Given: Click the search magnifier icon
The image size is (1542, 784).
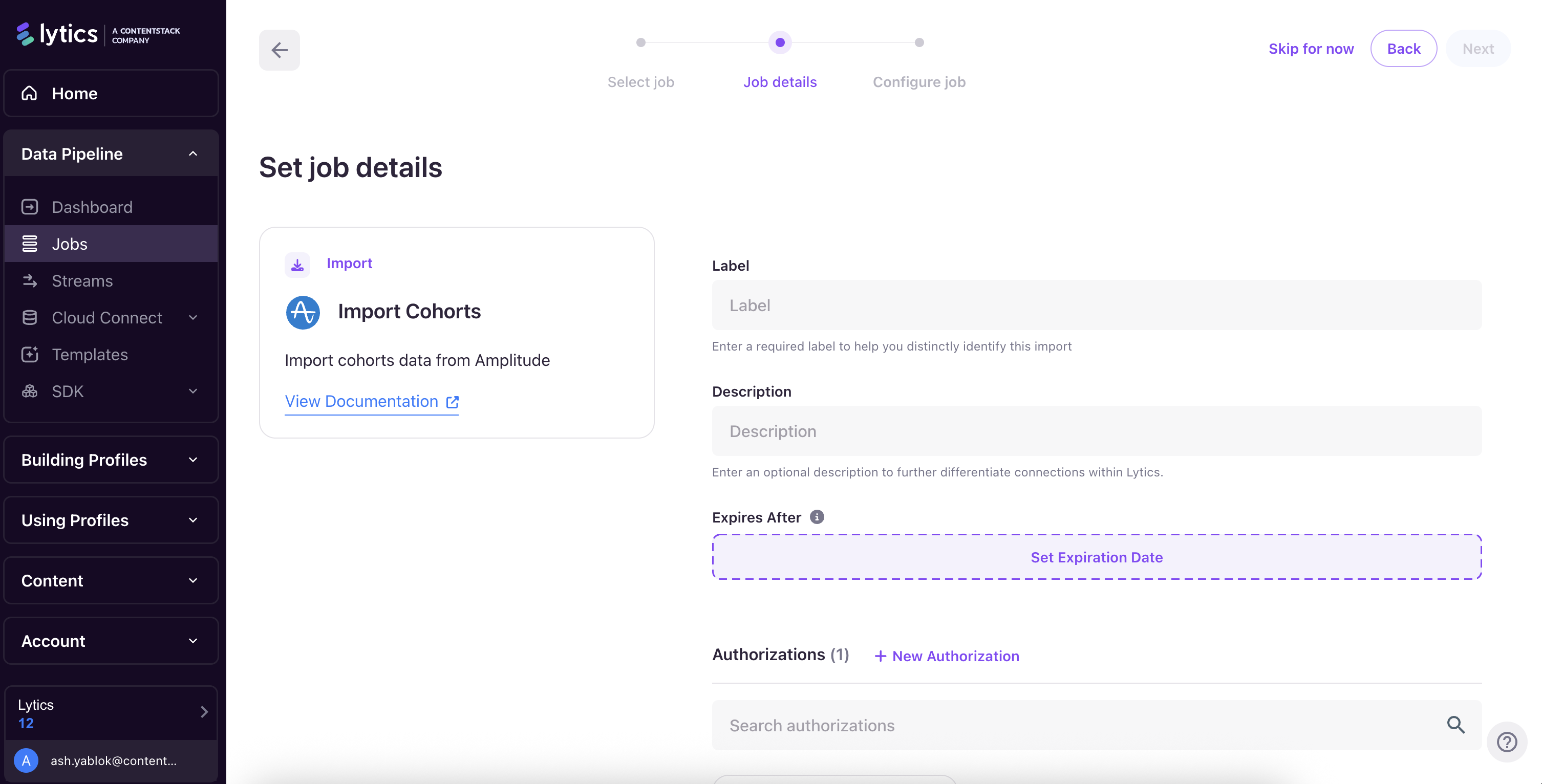Looking at the screenshot, I should [1456, 725].
